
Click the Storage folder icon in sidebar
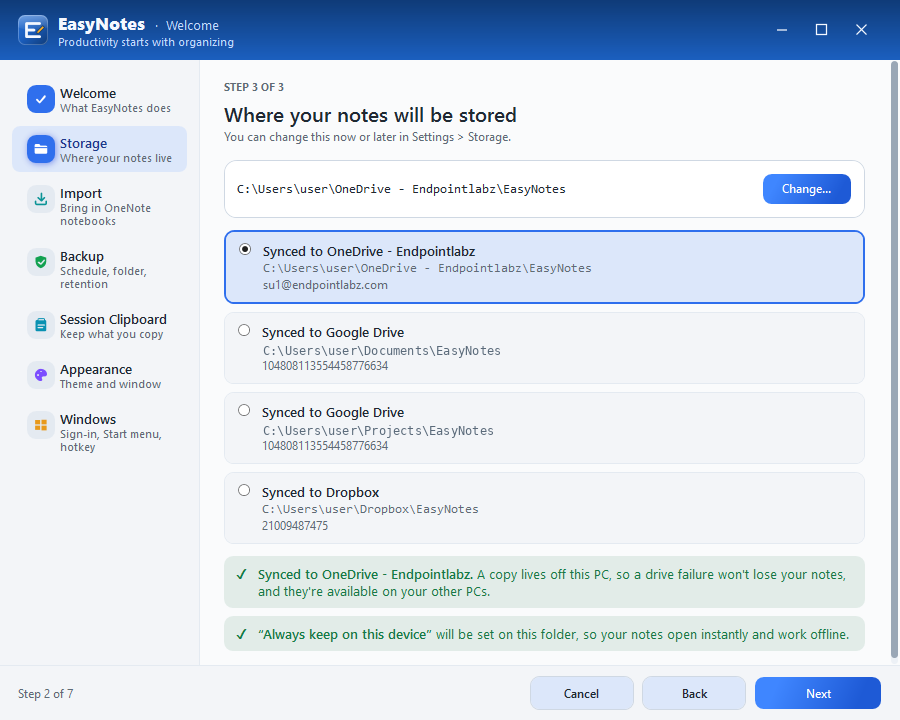click(x=41, y=149)
